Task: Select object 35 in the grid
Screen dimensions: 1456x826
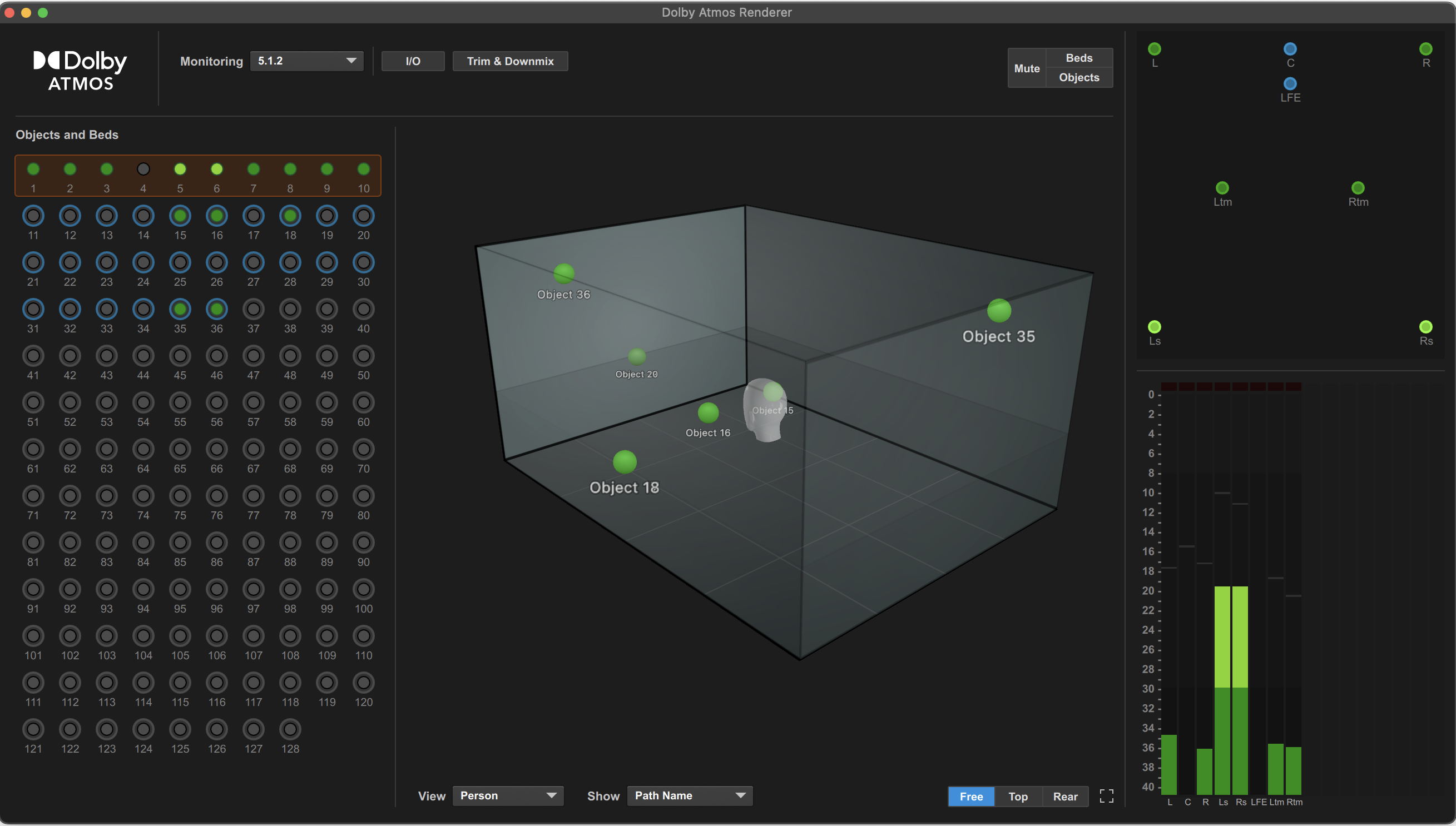Action: click(x=180, y=309)
